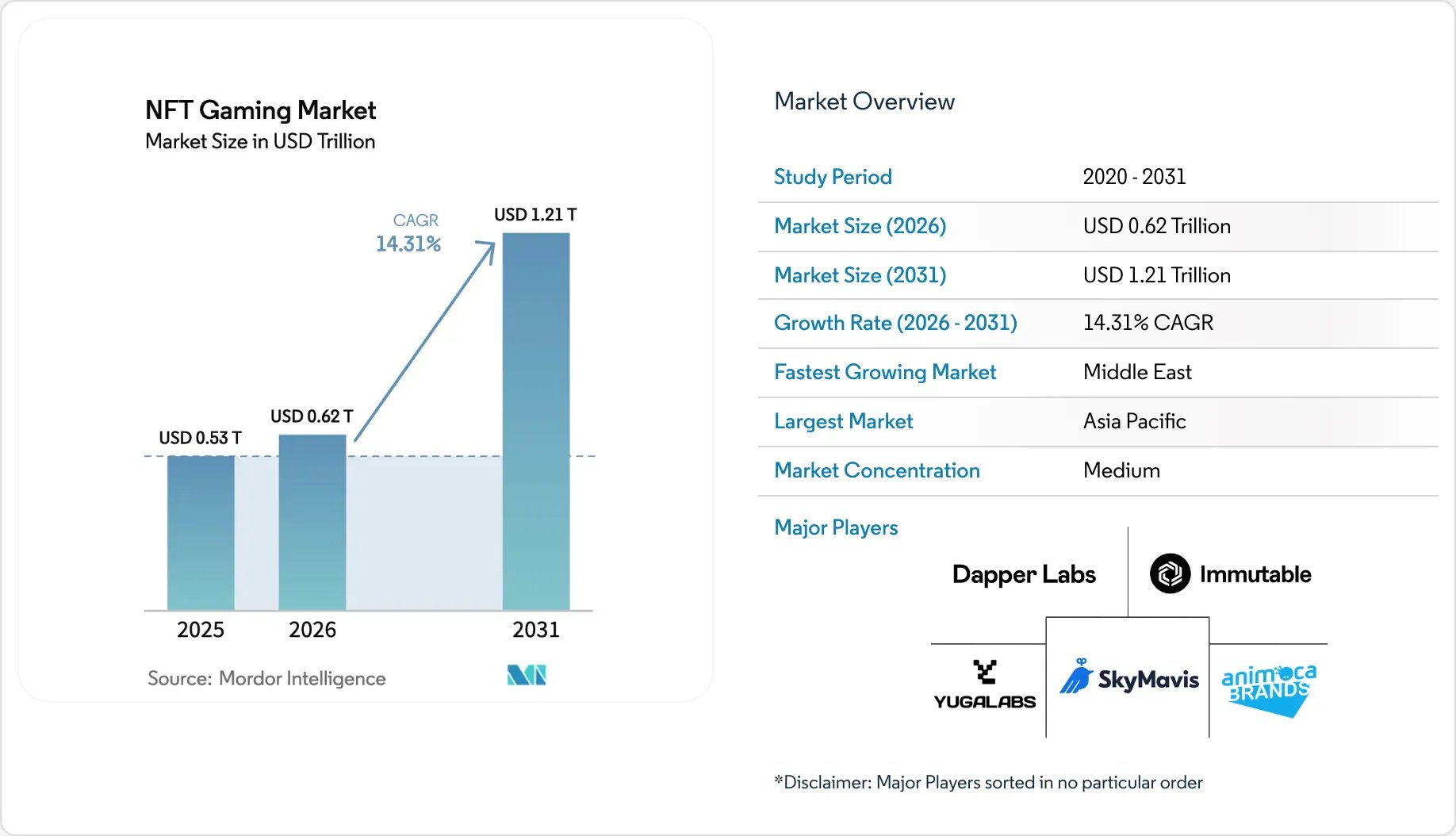
Task: Click the 2031 tall bar
Action: (x=536, y=421)
